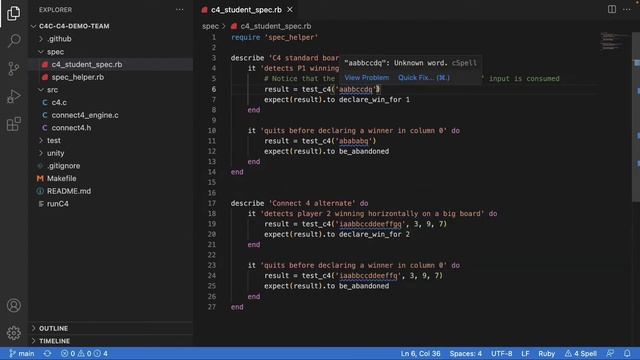Click Quick Fix link in hover

424,78
